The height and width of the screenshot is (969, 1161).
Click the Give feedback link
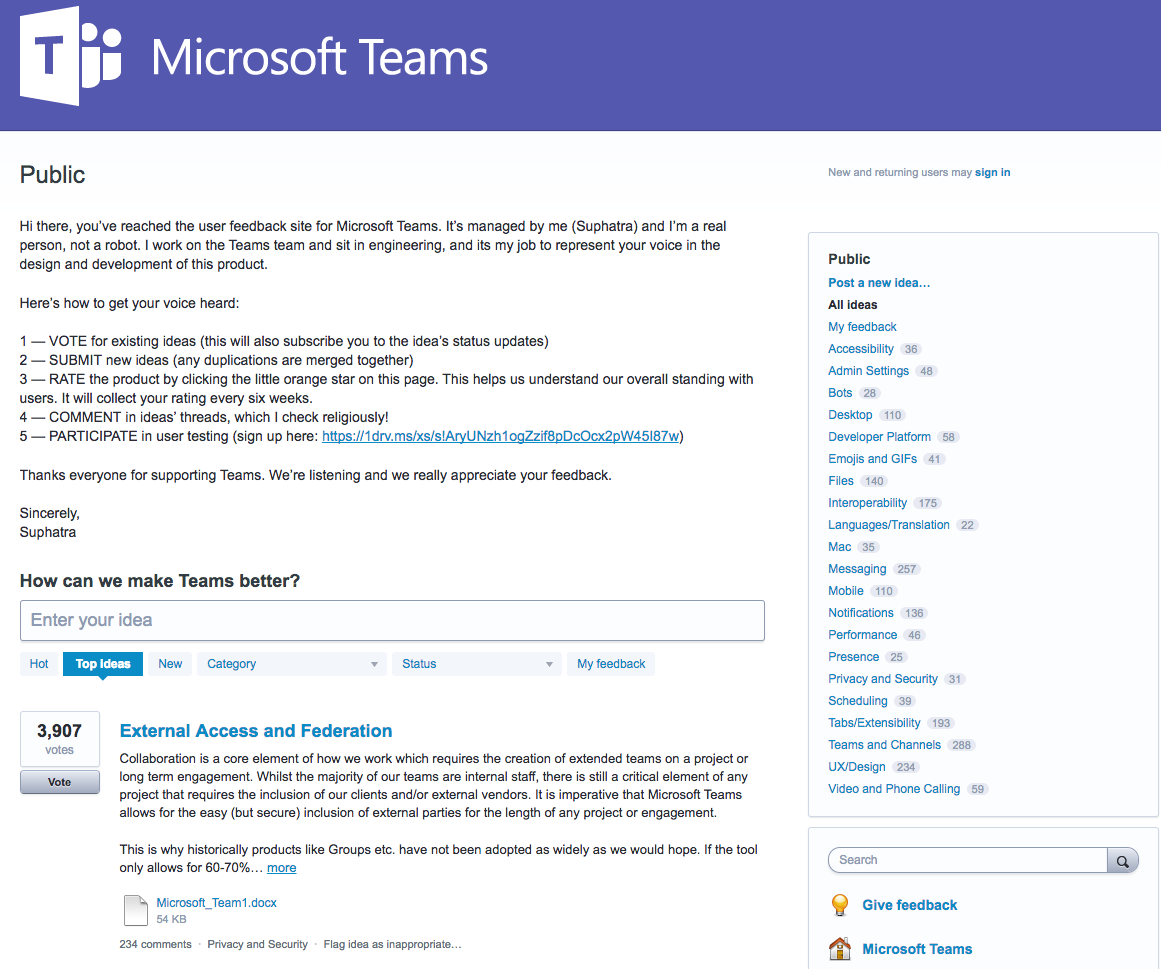[x=909, y=905]
